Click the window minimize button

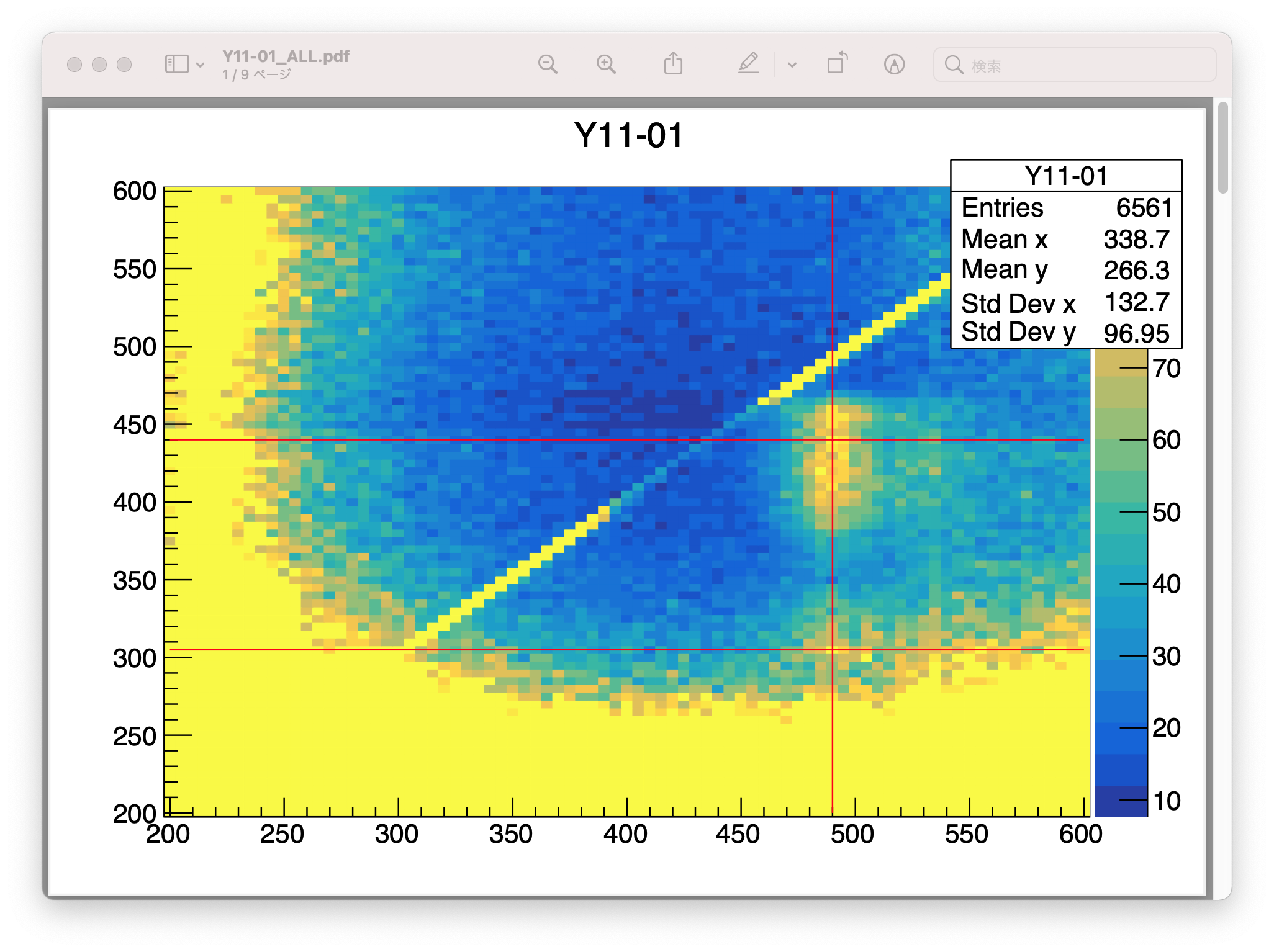pyautogui.click(x=99, y=65)
